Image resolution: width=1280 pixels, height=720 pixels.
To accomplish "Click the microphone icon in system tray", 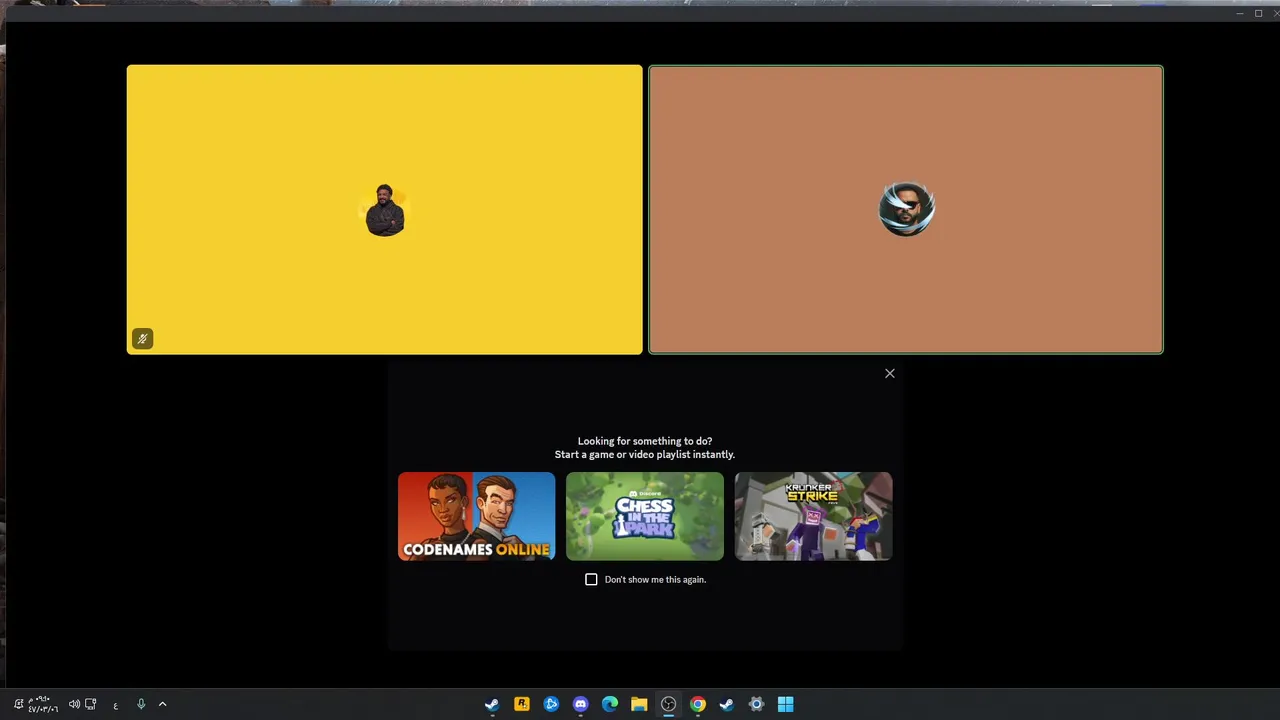I will [x=141, y=704].
